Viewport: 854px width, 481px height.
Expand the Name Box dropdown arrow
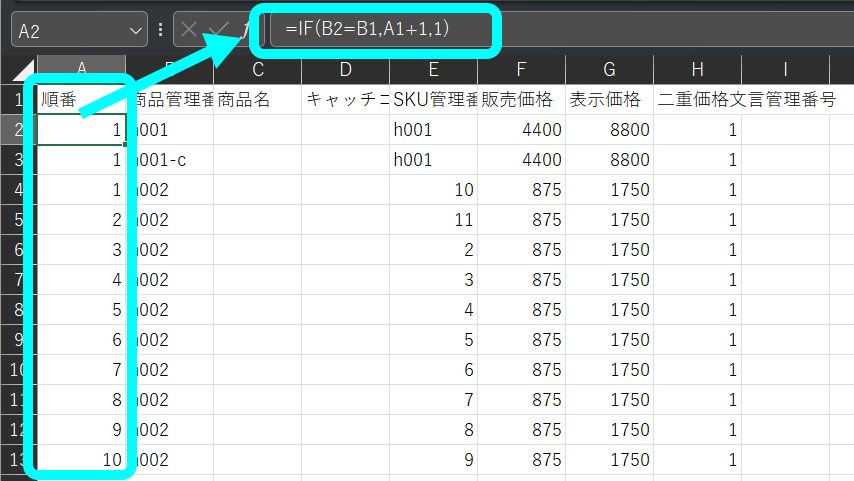point(136,31)
